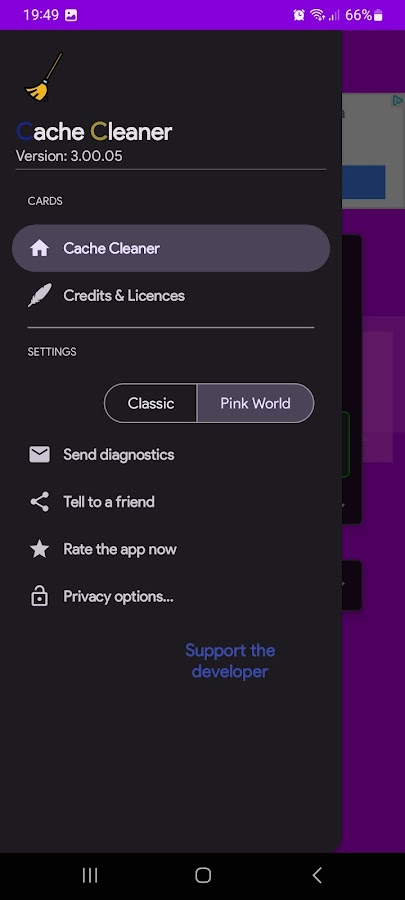
Task: Tap Android back navigation button
Action: (x=317, y=875)
